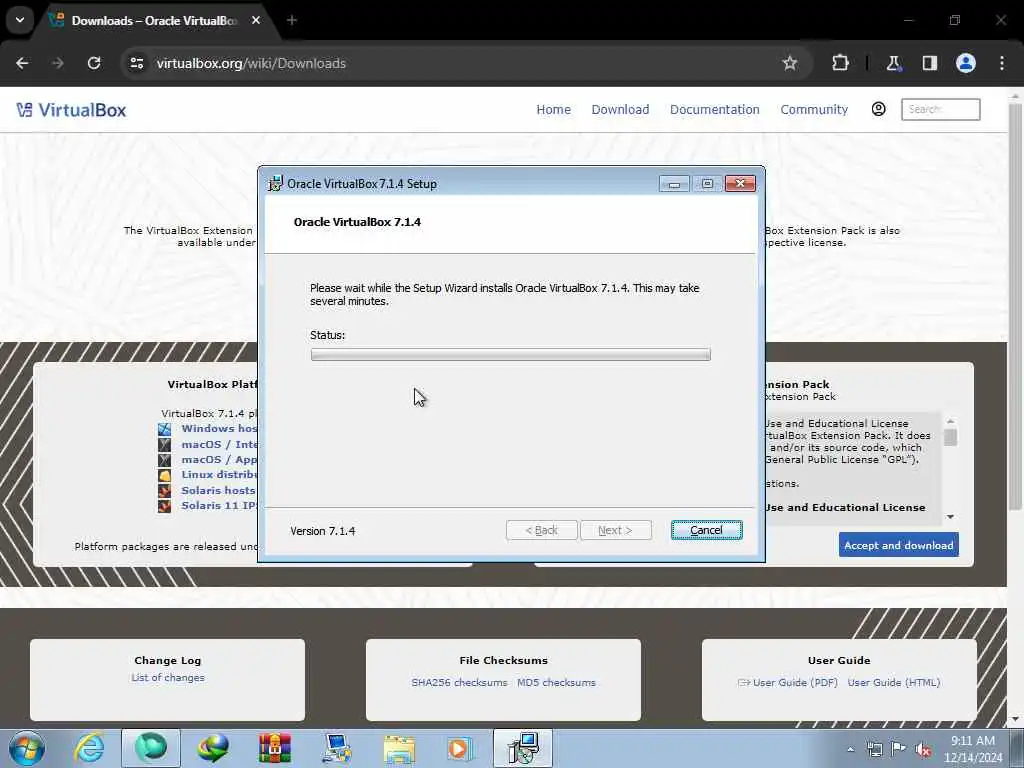This screenshot has height=768, width=1024.
Task: Click the Action Center flag tray icon
Action: [899, 749]
